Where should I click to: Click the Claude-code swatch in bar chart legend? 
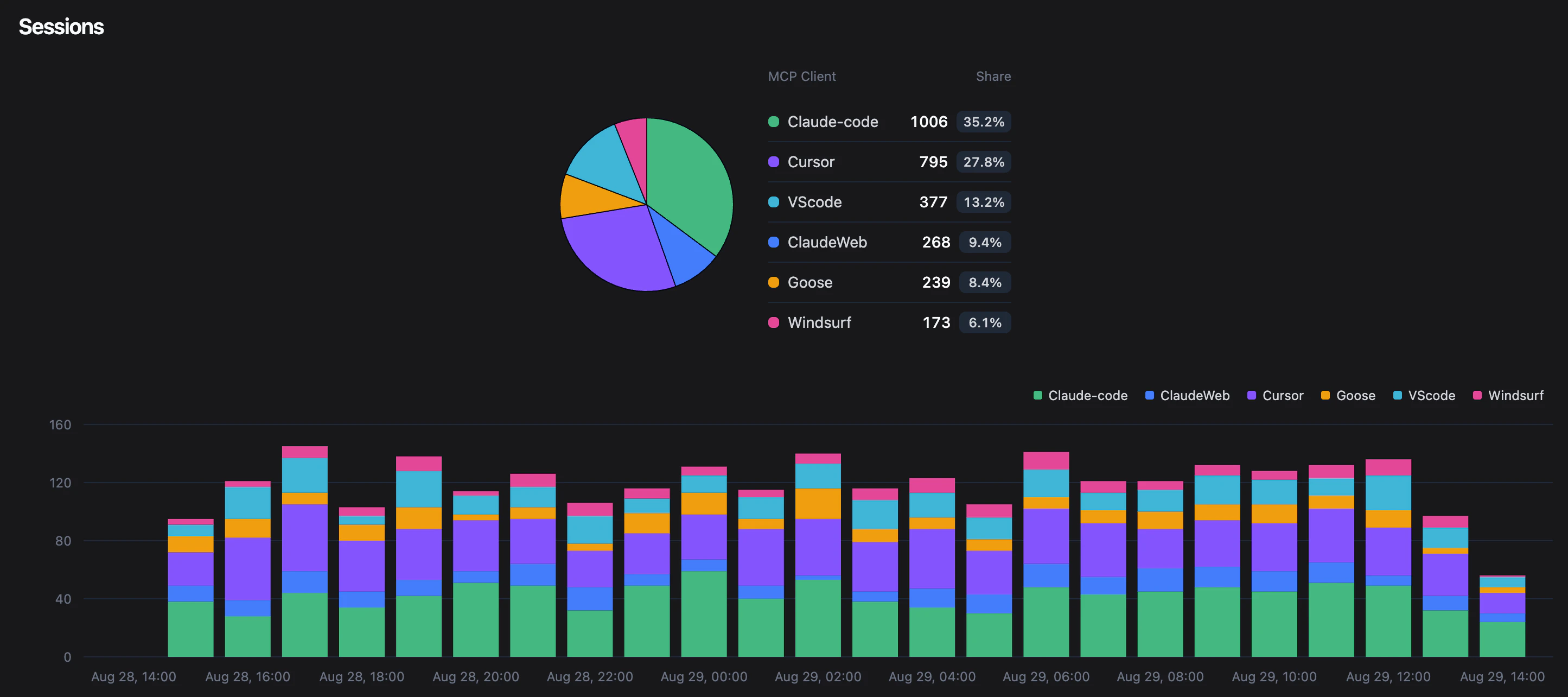click(x=1037, y=395)
